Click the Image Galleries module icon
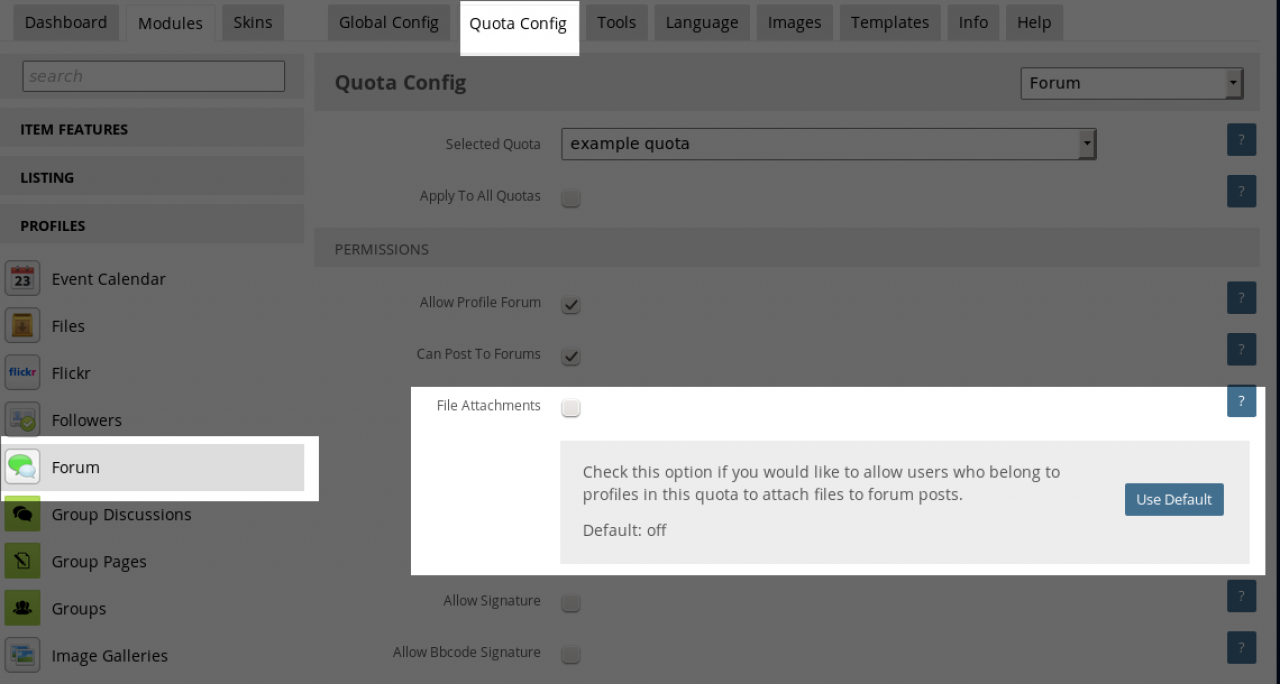Viewport: 1280px width, 684px height. pyautogui.click(x=23, y=655)
